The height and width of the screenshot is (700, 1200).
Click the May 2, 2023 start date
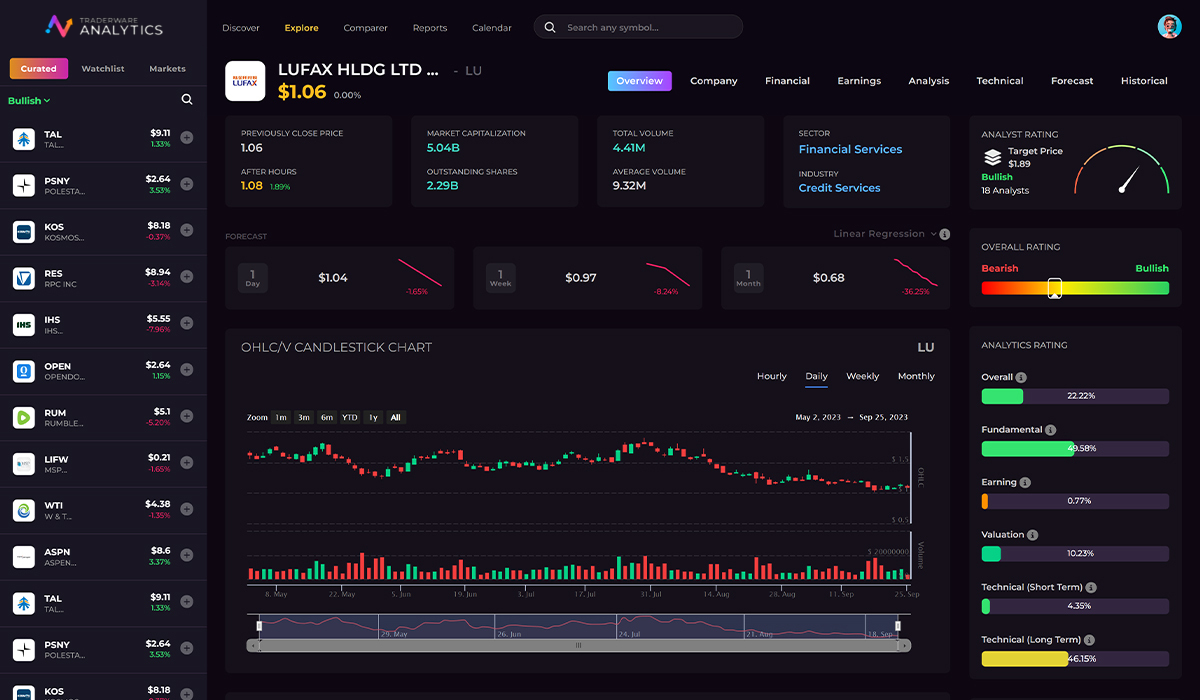tap(819, 417)
